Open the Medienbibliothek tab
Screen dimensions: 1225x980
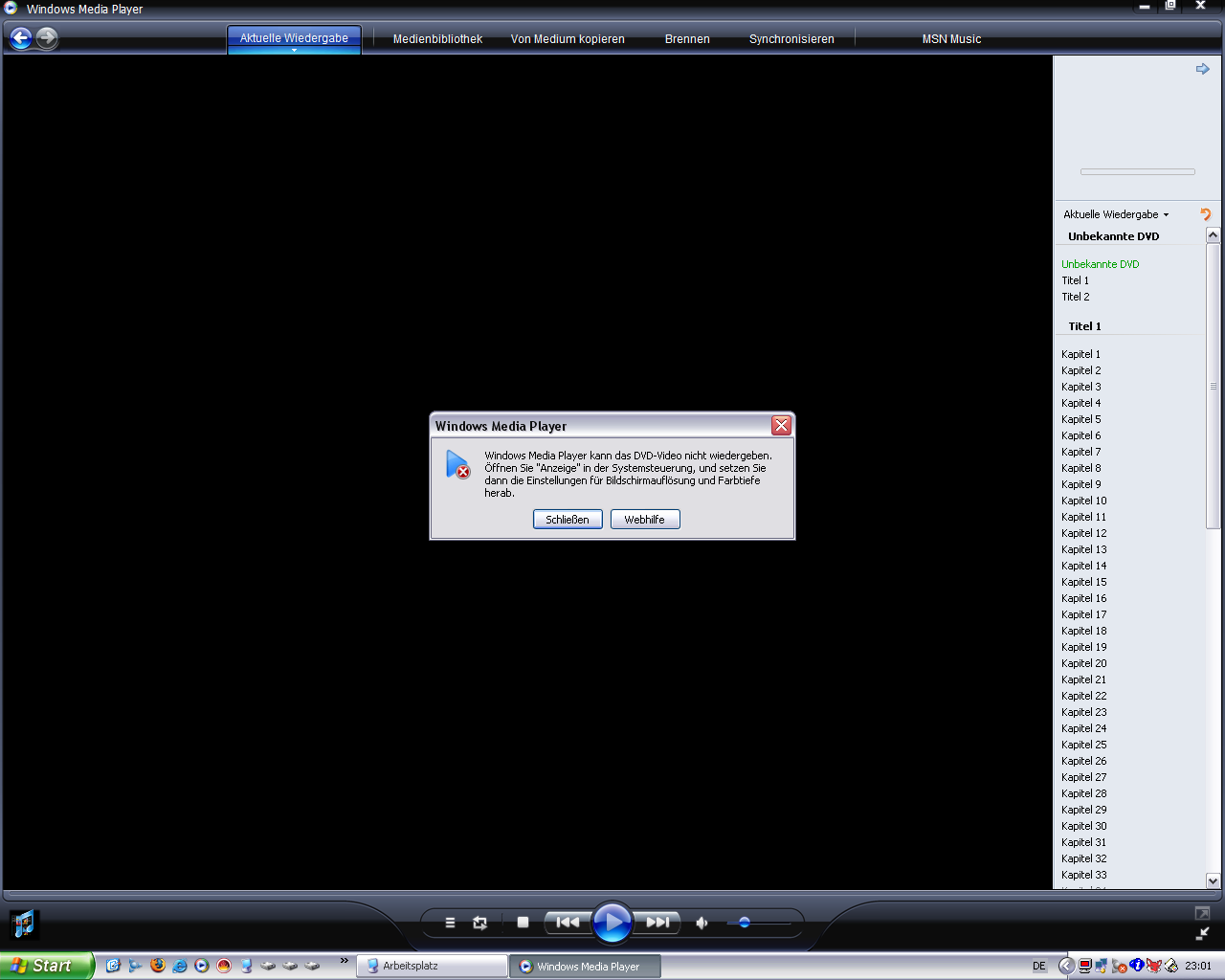[437, 39]
